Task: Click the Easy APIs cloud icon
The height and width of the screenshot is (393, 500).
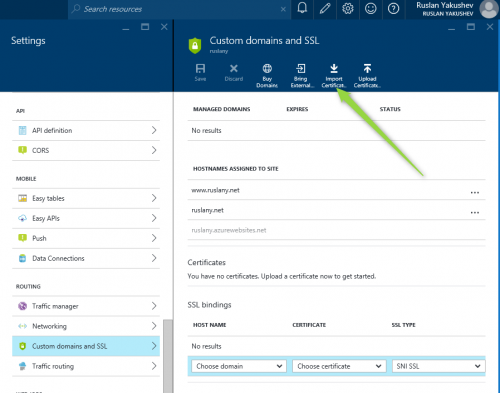Action: 22,218
